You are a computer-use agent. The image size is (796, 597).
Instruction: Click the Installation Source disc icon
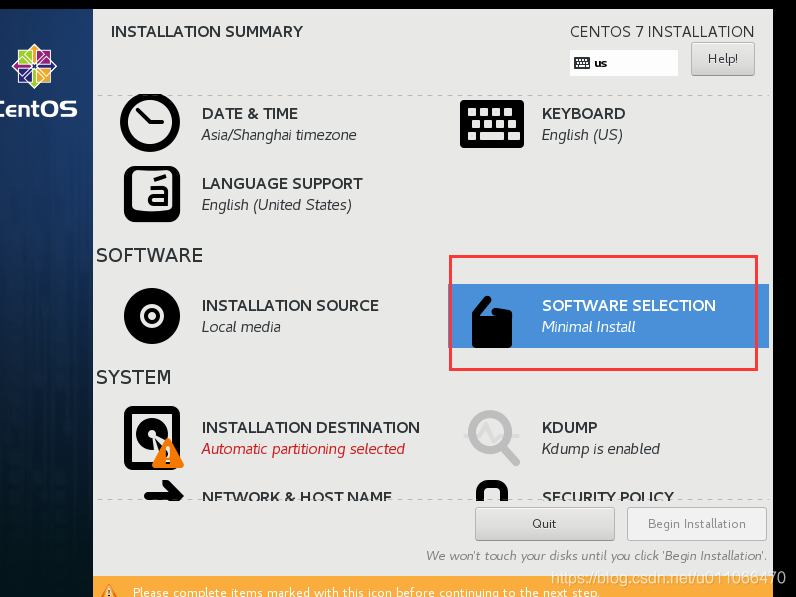[152, 316]
